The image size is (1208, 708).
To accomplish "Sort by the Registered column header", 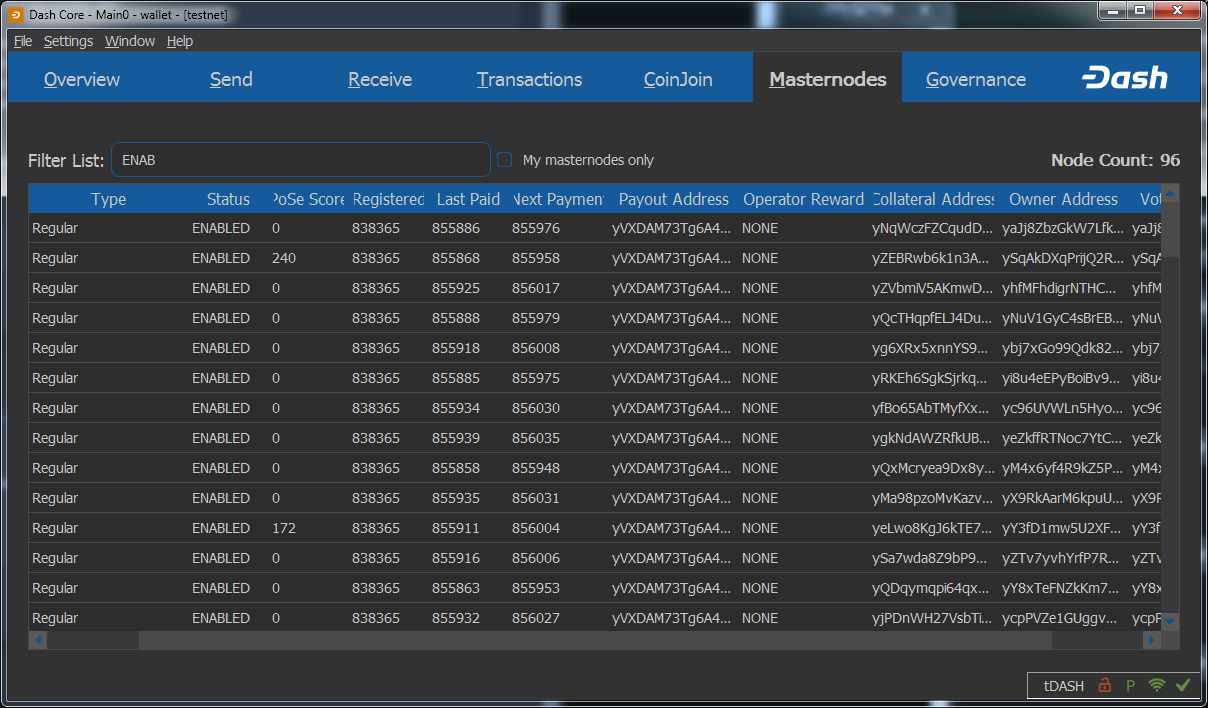I will pos(388,199).
